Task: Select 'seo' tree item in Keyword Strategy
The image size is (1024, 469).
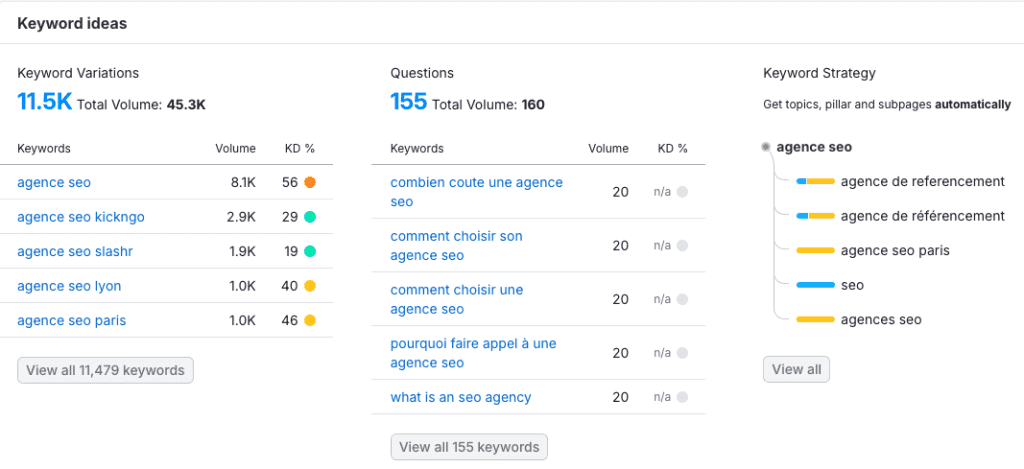Action: click(852, 285)
